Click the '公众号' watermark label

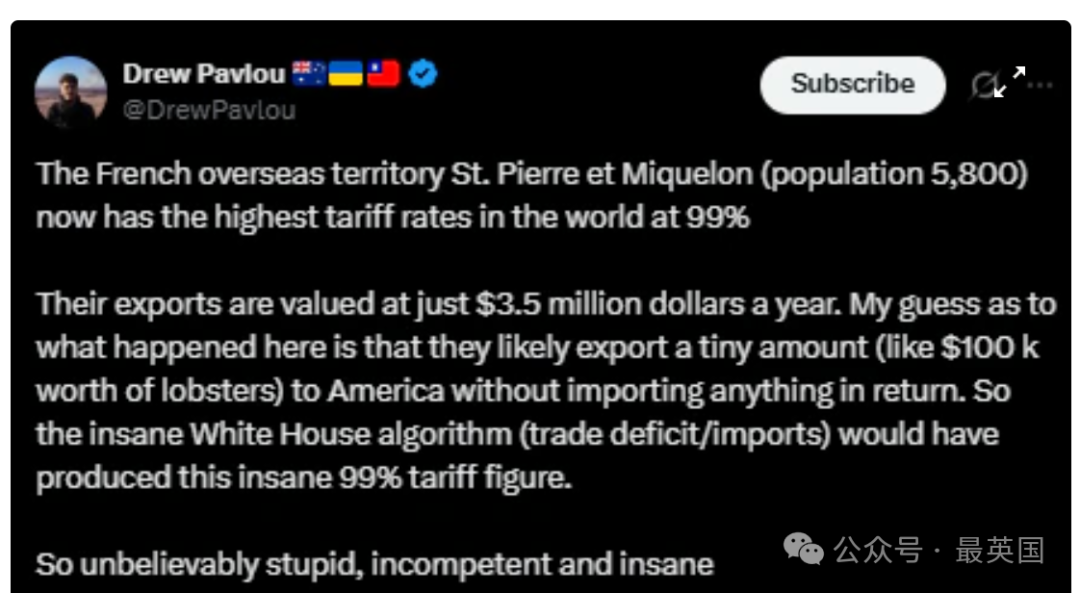tap(878, 550)
